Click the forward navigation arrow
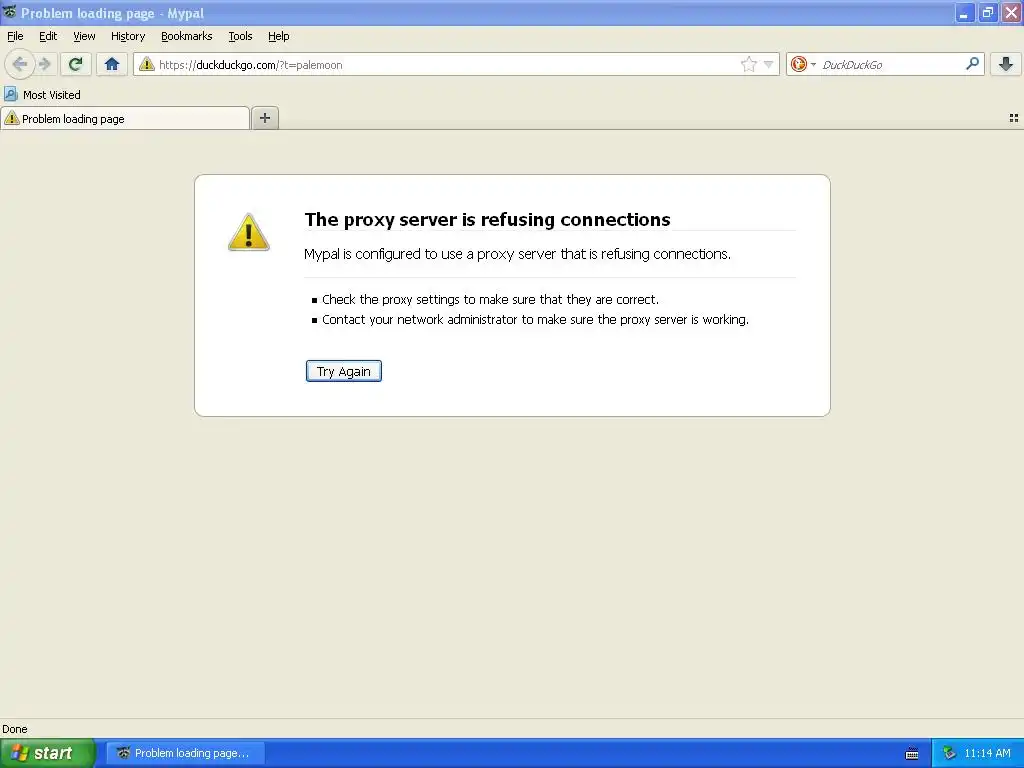 pos(44,64)
